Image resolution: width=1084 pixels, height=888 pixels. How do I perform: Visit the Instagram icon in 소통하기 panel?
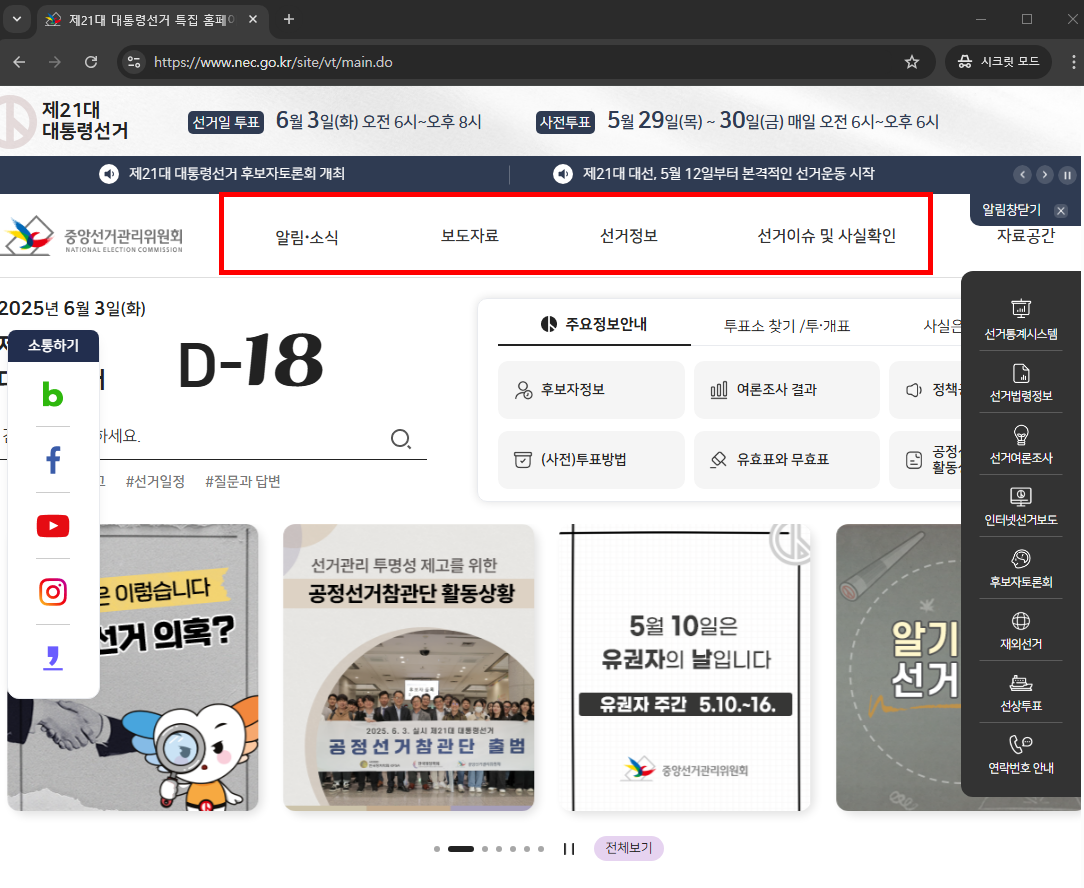(52, 592)
